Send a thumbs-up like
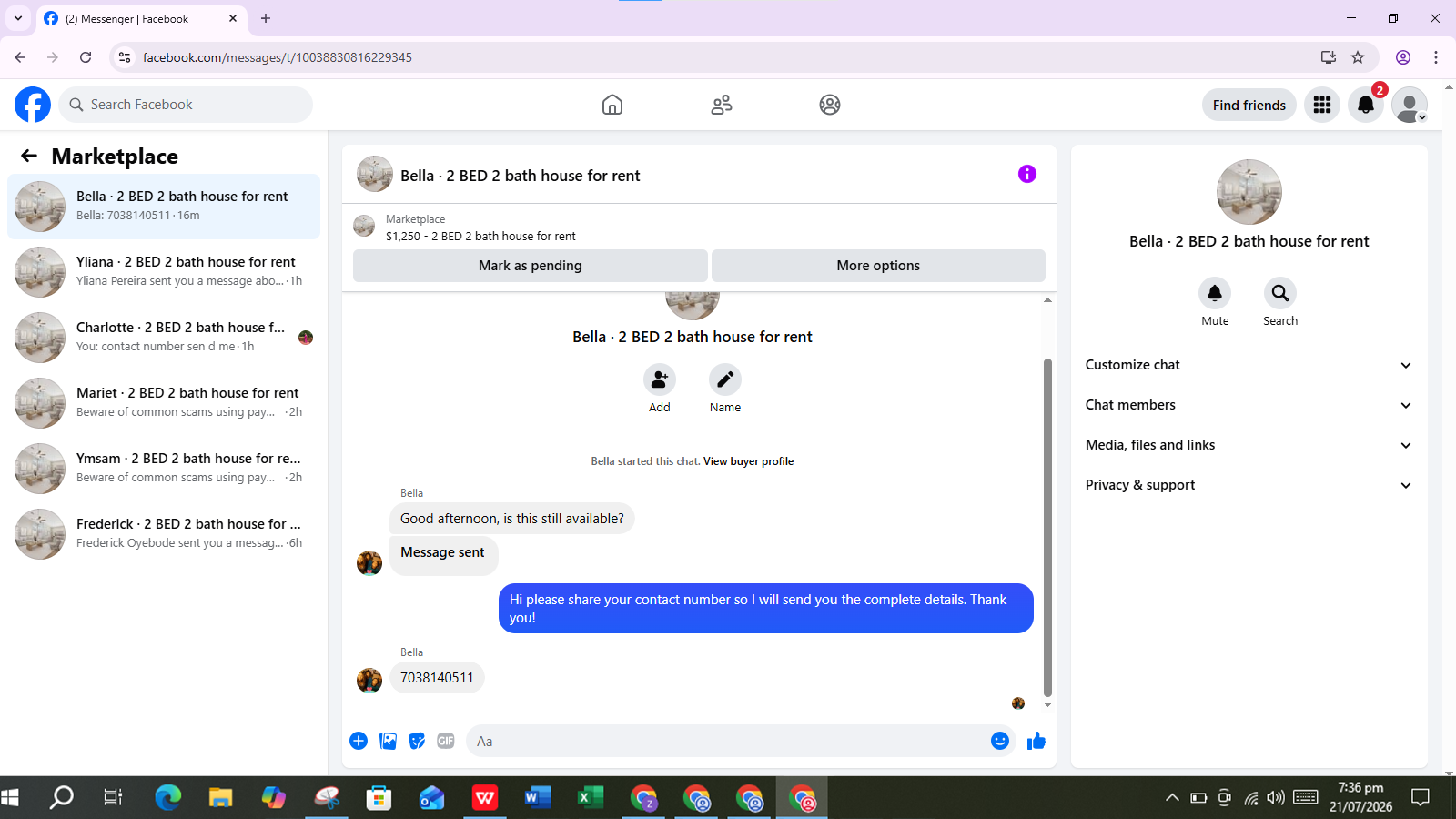 (x=1036, y=741)
